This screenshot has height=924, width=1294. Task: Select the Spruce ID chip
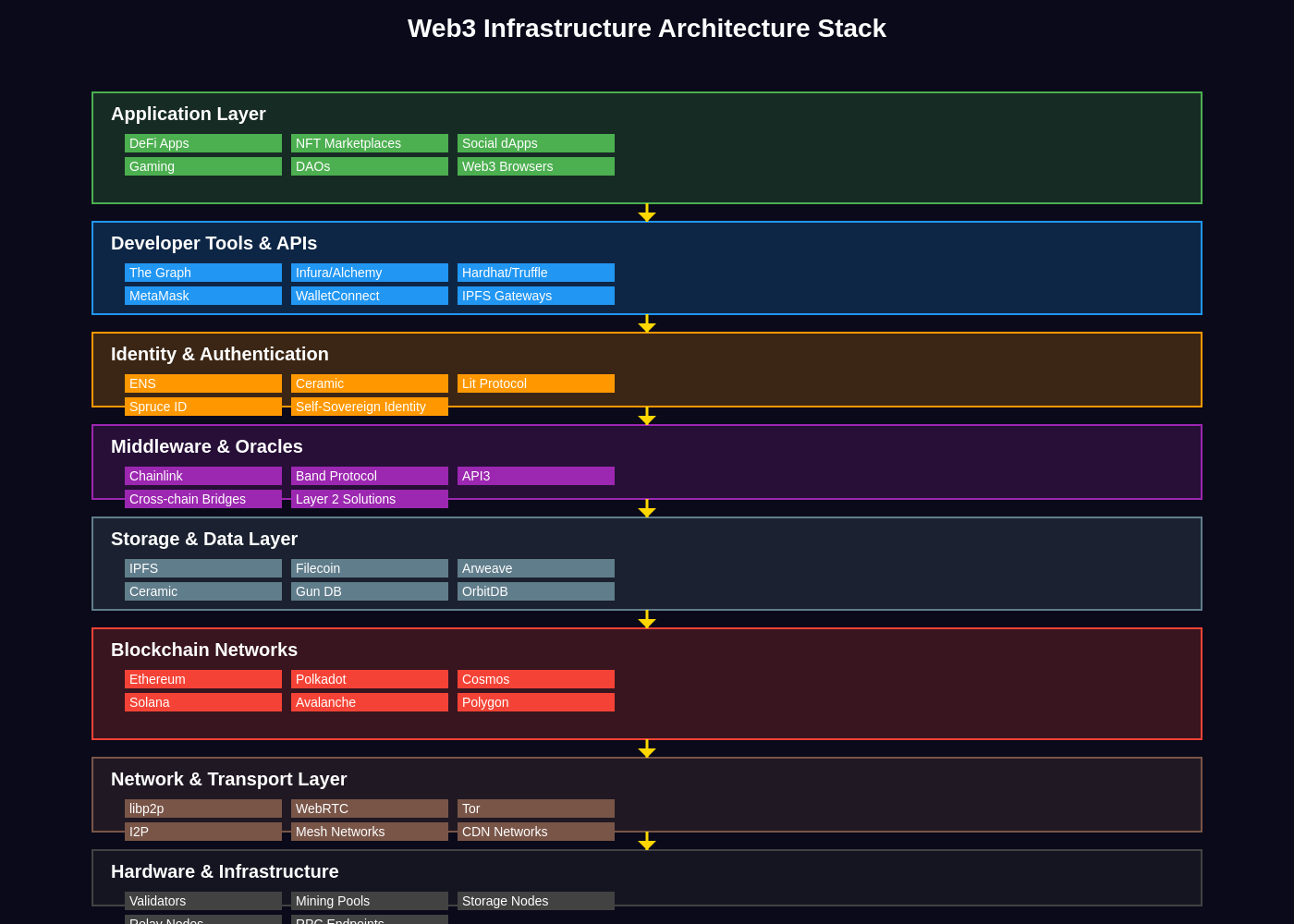(x=203, y=407)
